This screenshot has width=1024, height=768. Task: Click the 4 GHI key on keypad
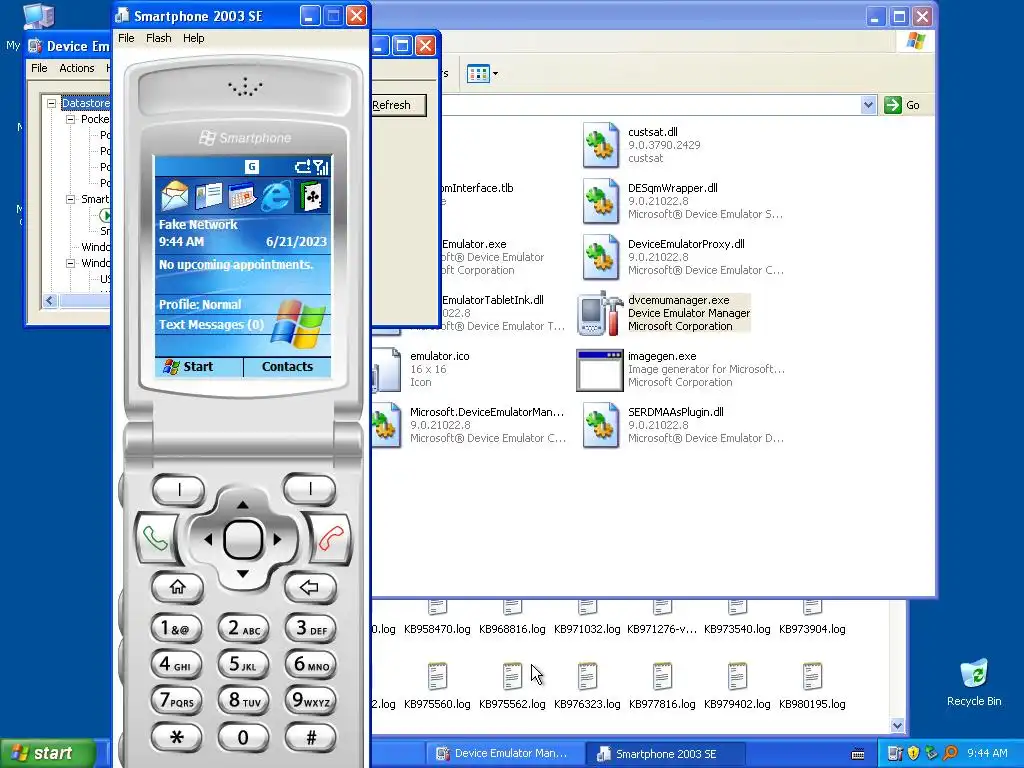pyautogui.click(x=176, y=664)
